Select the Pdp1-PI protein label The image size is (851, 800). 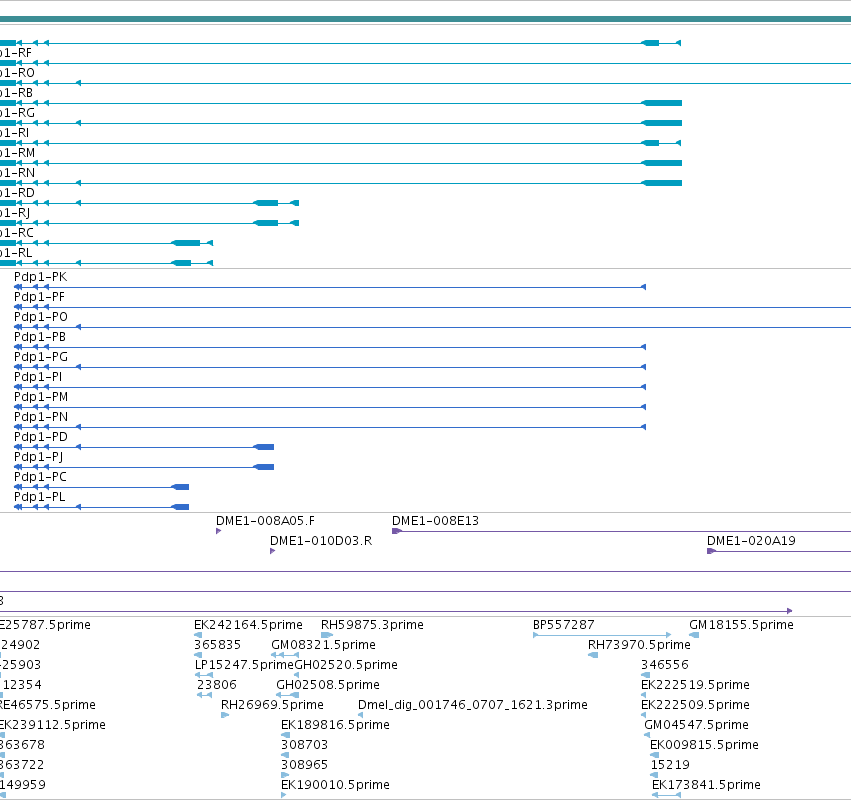[38, 377]
